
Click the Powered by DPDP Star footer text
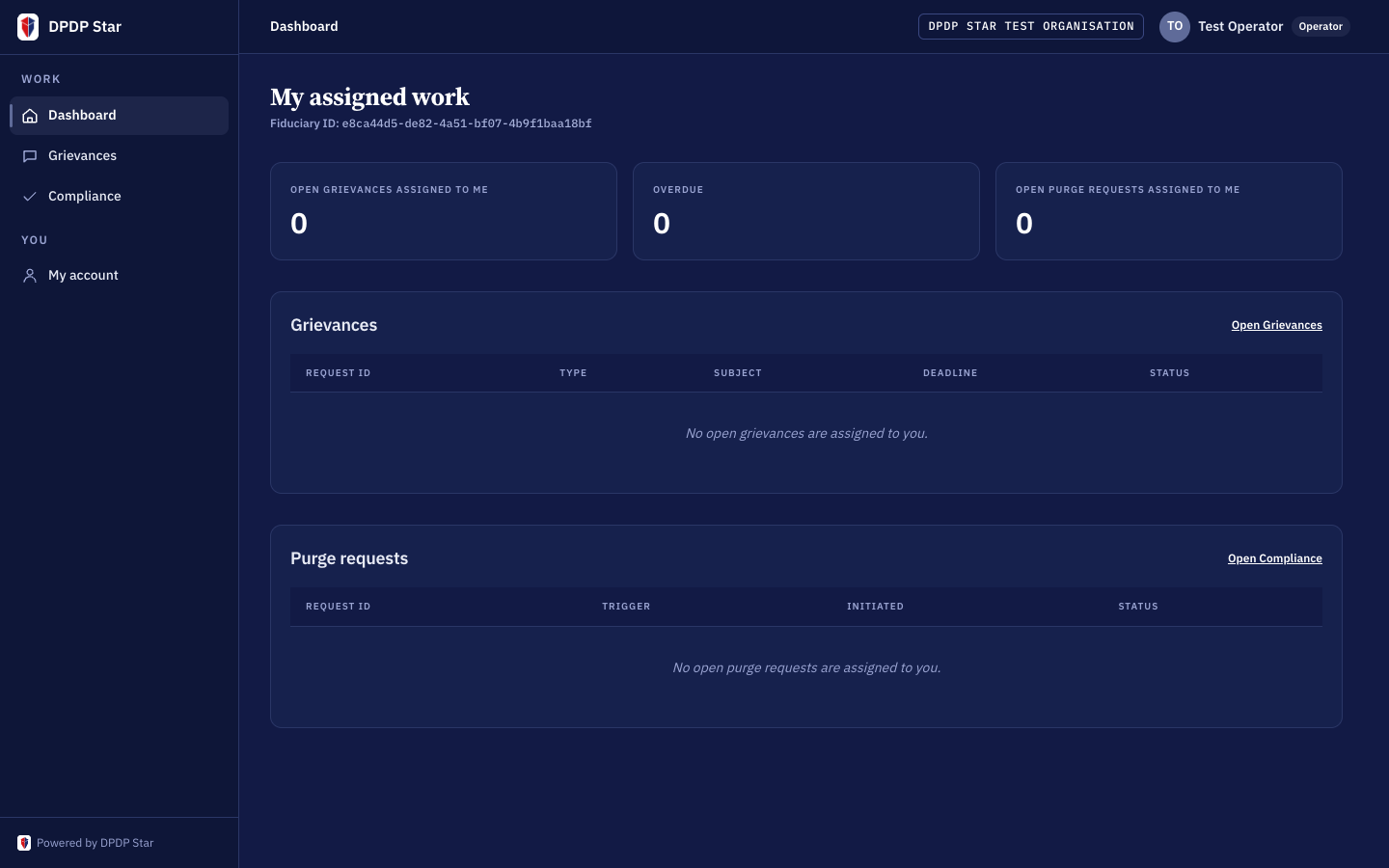click(x=95, y=843)
